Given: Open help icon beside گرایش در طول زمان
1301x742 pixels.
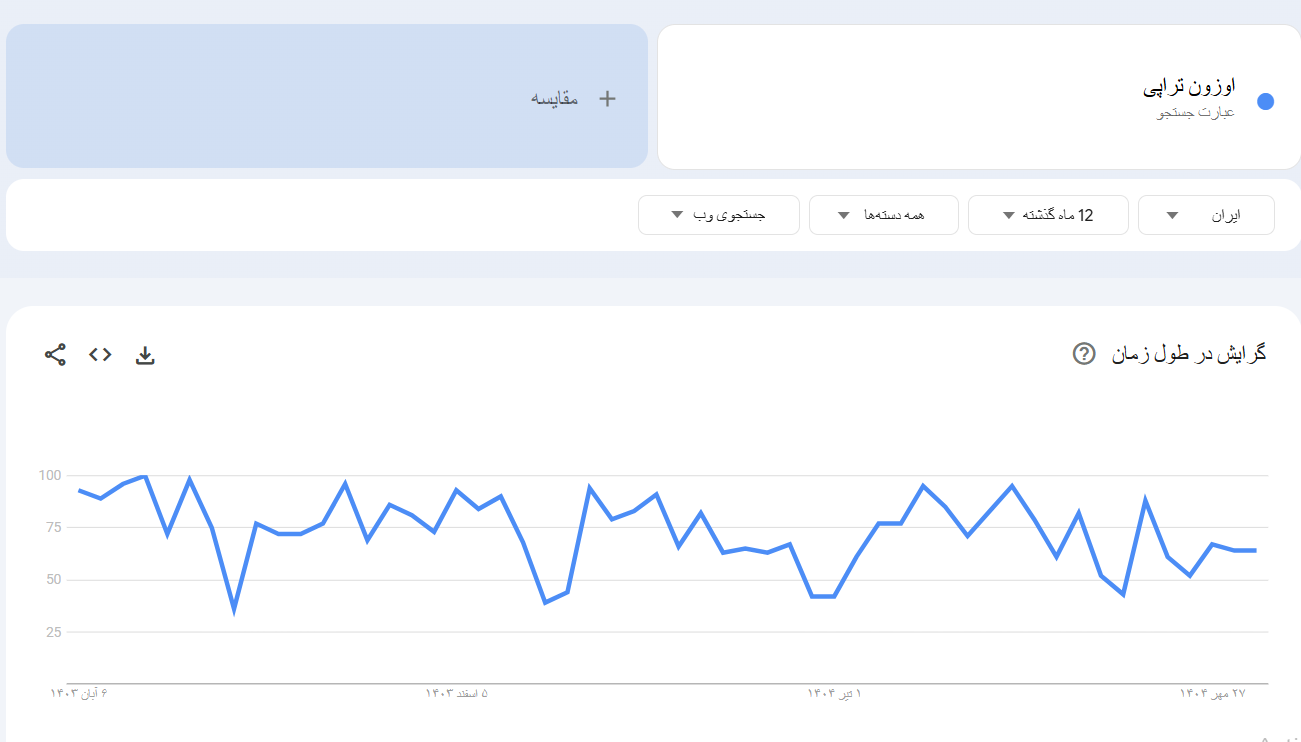Looking at the screenshot, I should (x=1084, y=353).
